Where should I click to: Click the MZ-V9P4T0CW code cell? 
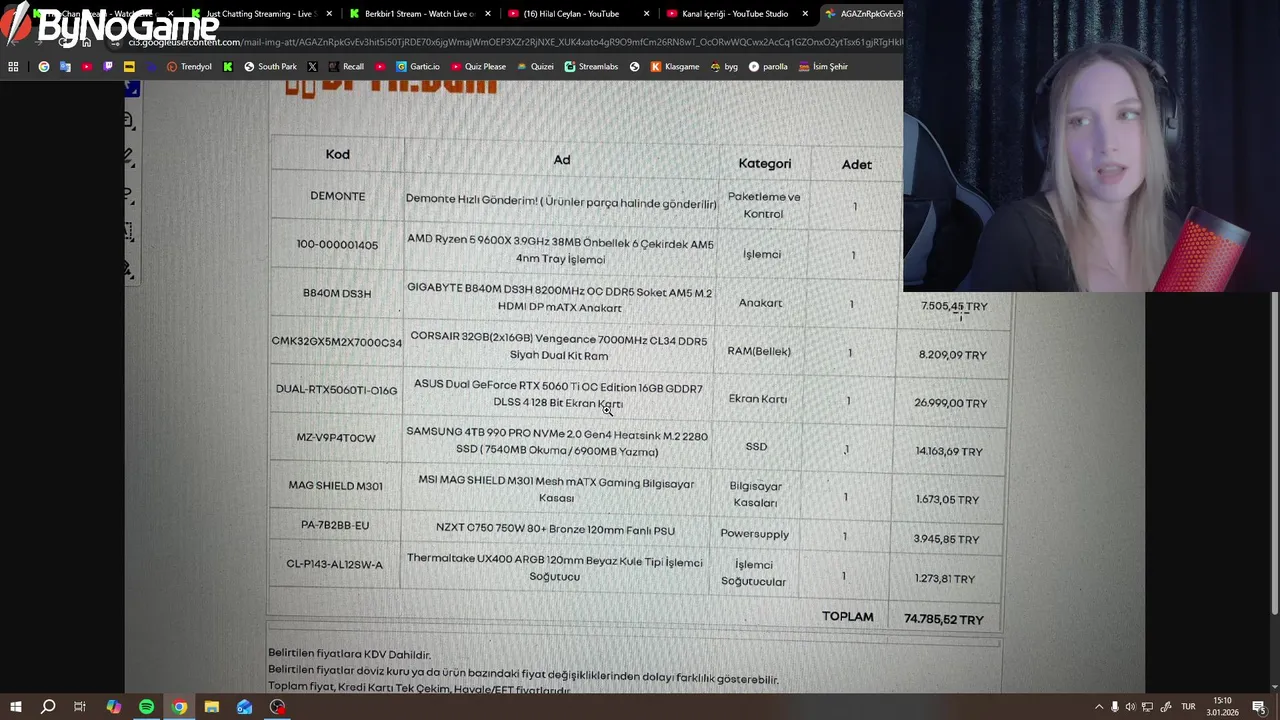336,438
